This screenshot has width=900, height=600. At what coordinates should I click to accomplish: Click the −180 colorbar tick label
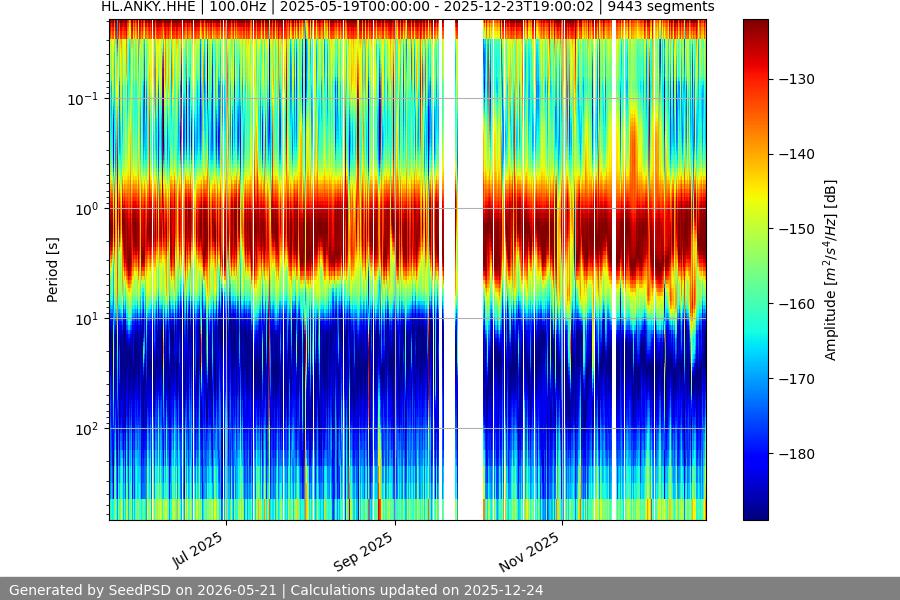(x=797, y=454)
